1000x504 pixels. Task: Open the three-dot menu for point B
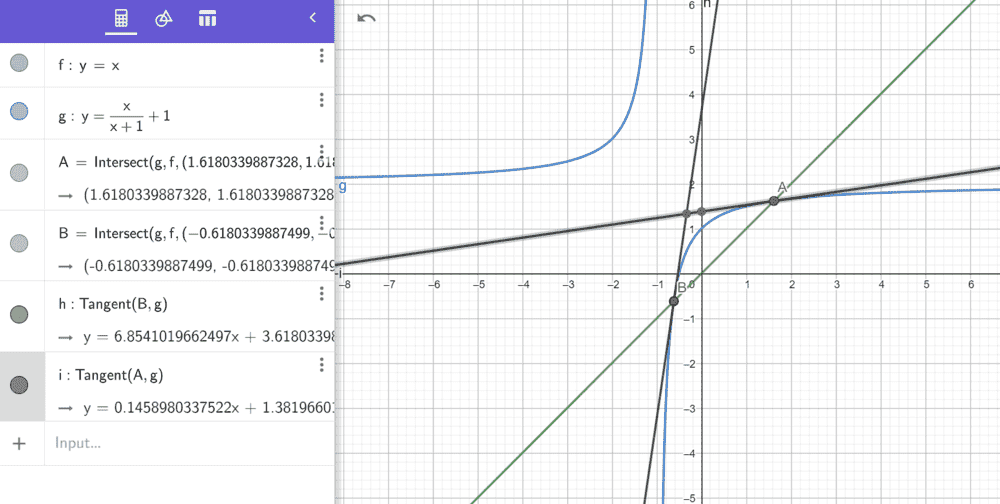click(x=321, y=223)
